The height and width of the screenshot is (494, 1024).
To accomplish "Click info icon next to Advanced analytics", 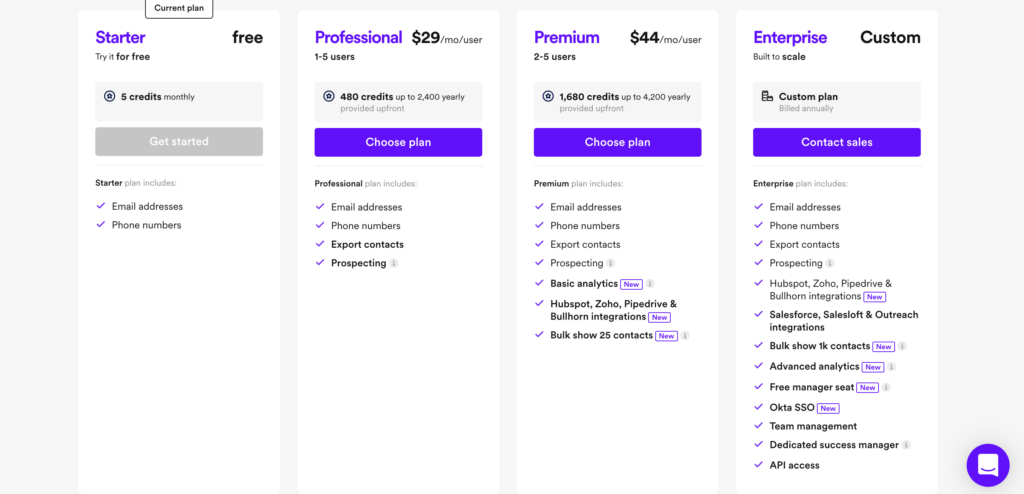I will pos(891,367).
